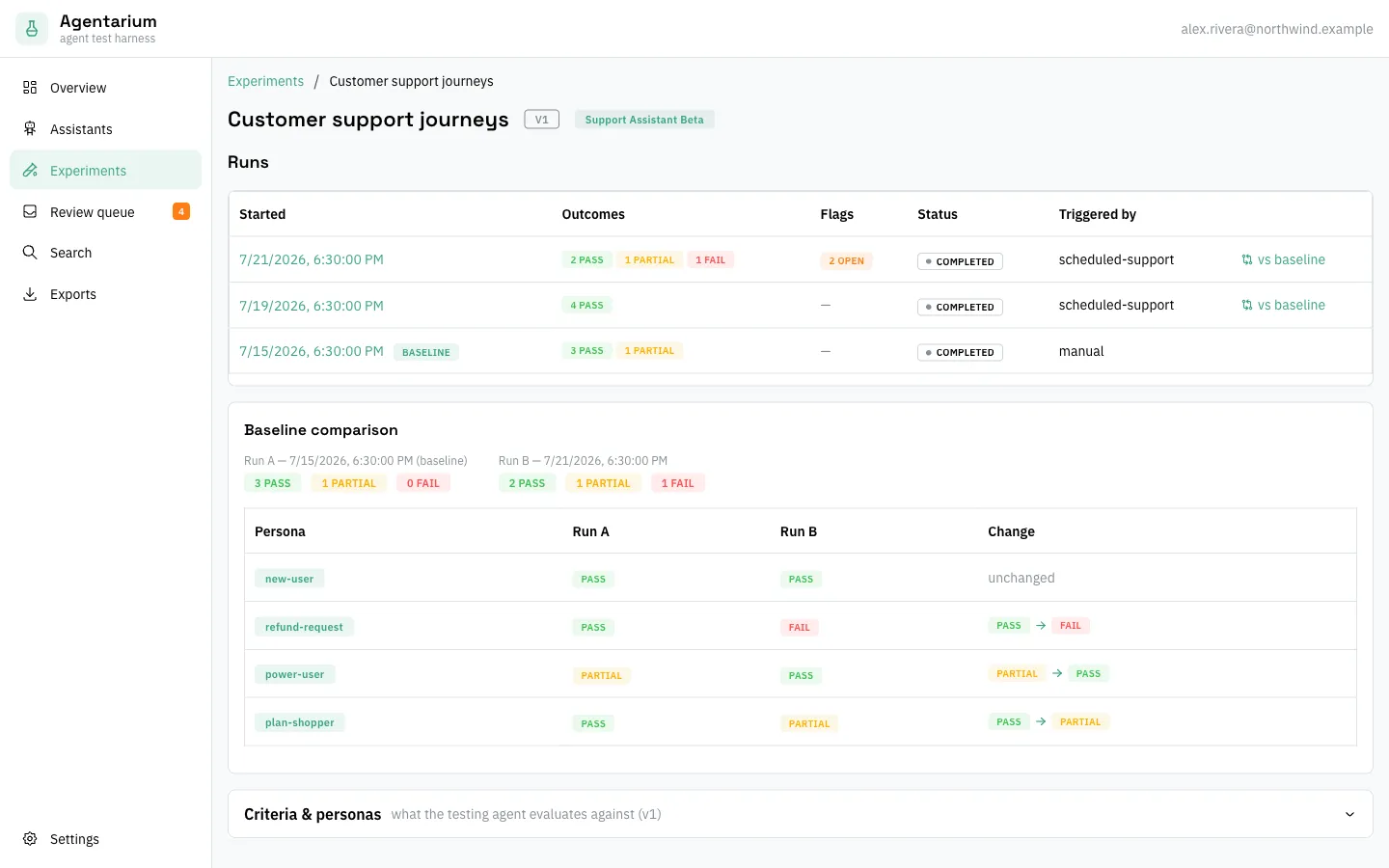
Task: Select Experiments in the sidebar
Action: point(106,171)
